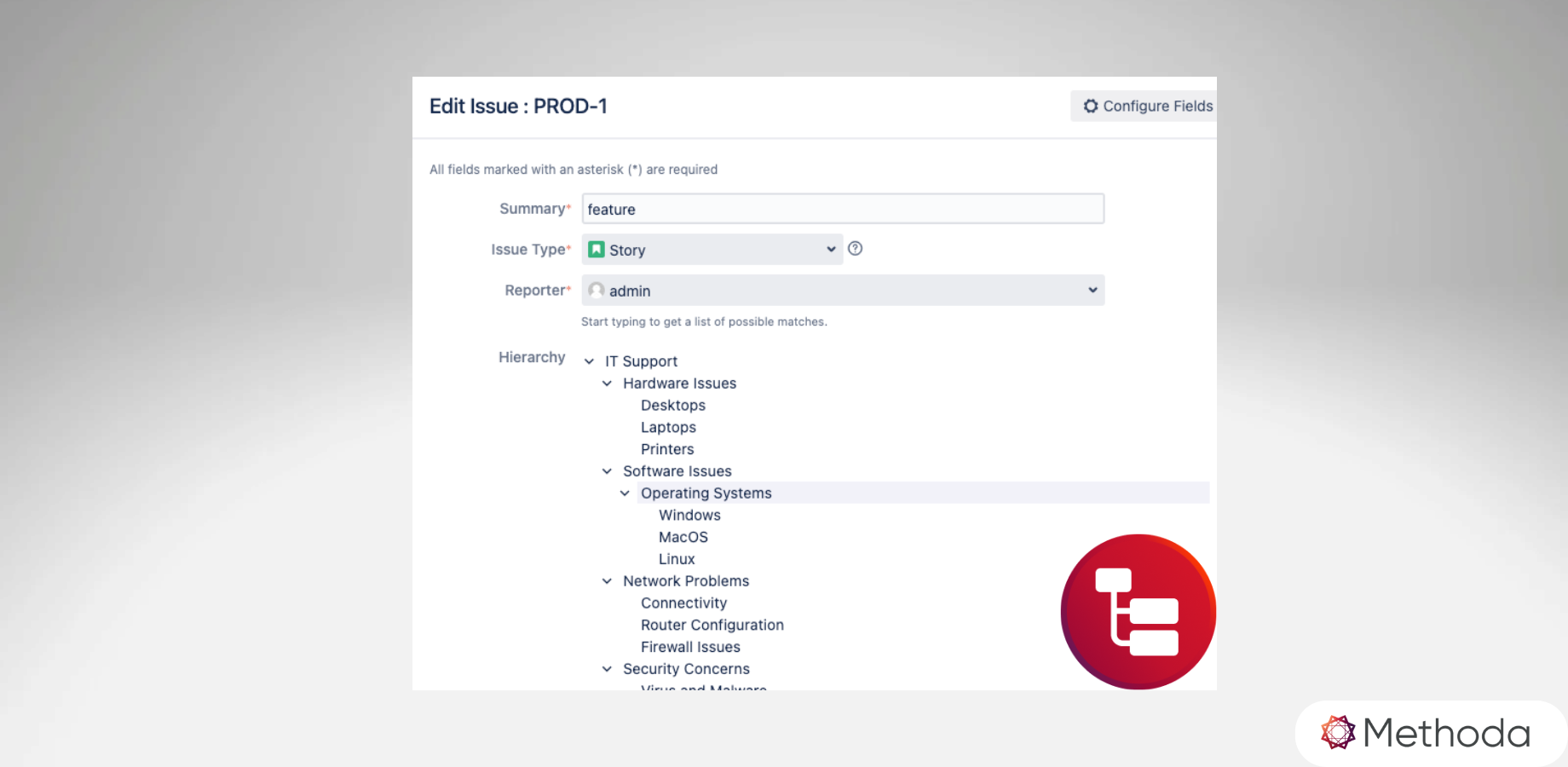Image resolution: width=1568 pixels, height=767 pixels.
Task: Select Software Issues in the hierarchy
Action: (x=677, y=471)
